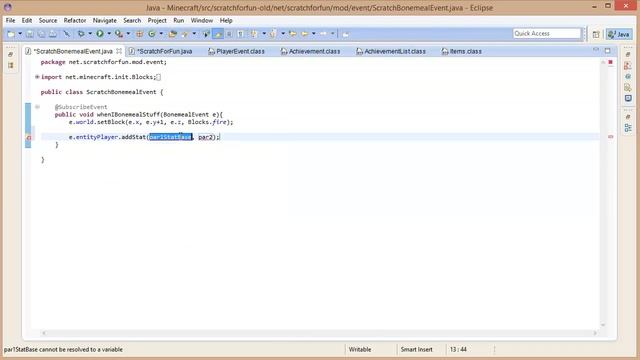Switch to the PlayerEvent.class tab
Screen dimensions: 640x360
click(x=236, y=51)
